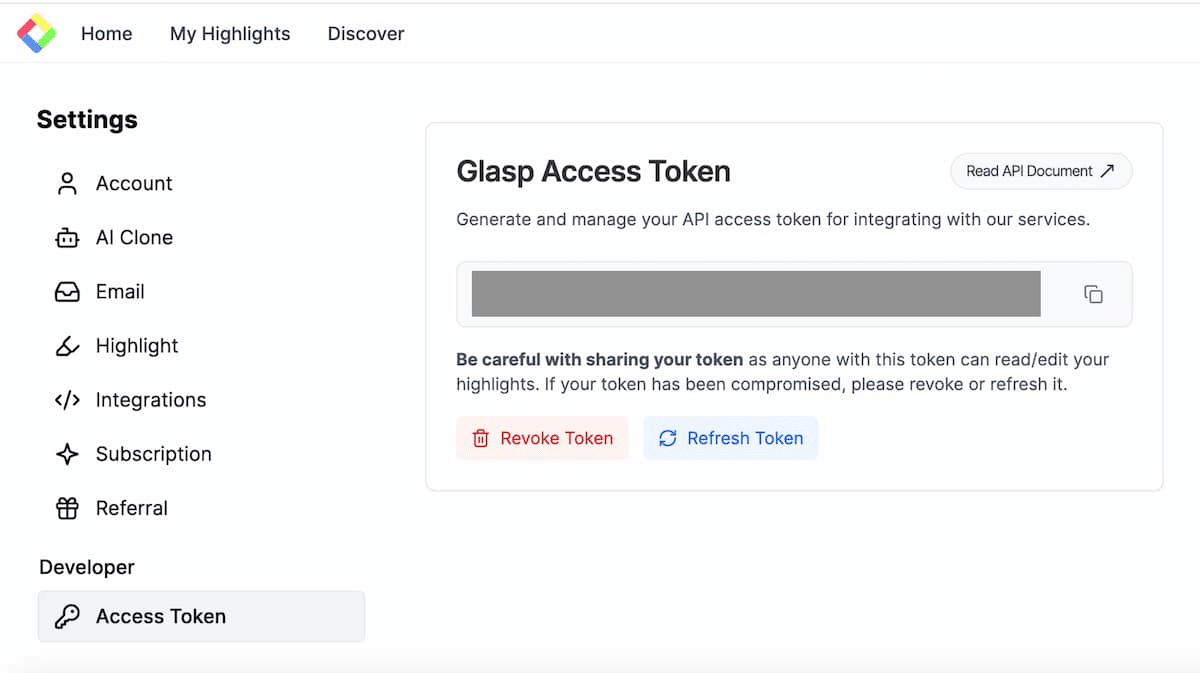This screenshot has width=1200, height=673.
Task: Select the Integrations code brackets icon
Action: 67,399
